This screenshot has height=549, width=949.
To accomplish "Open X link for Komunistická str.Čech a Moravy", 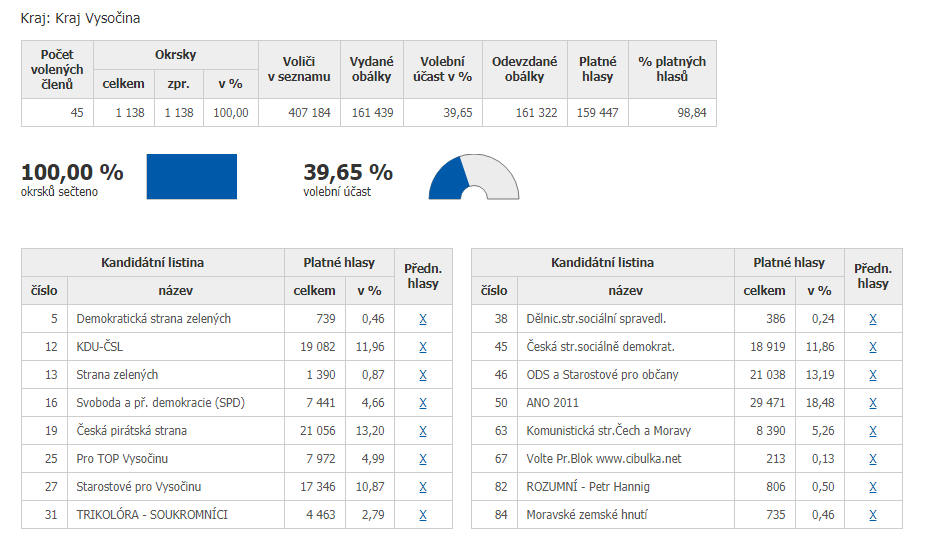I will point(873,431).
